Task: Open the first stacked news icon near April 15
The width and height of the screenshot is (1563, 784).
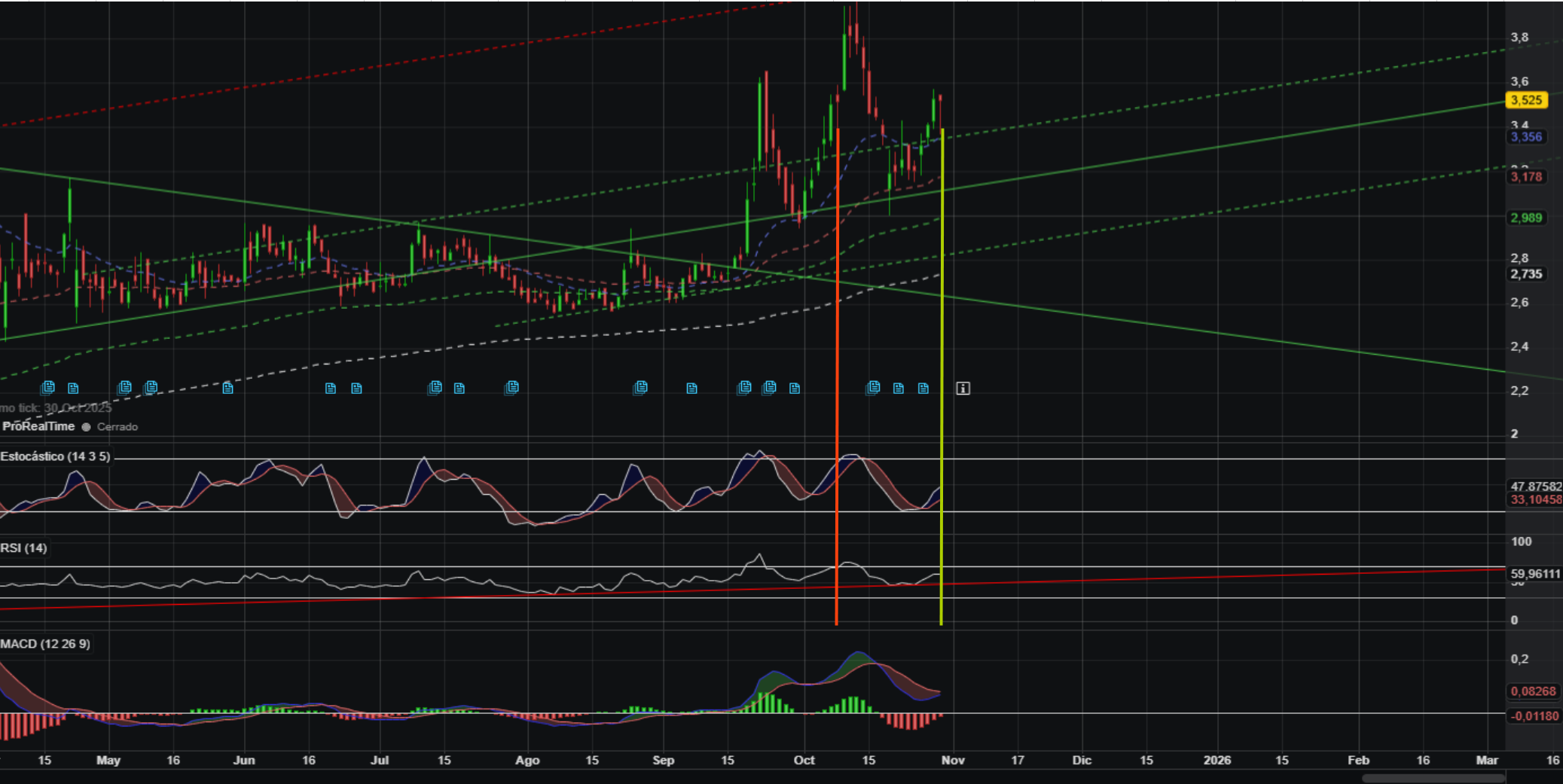Action: [x=48, y=388]
